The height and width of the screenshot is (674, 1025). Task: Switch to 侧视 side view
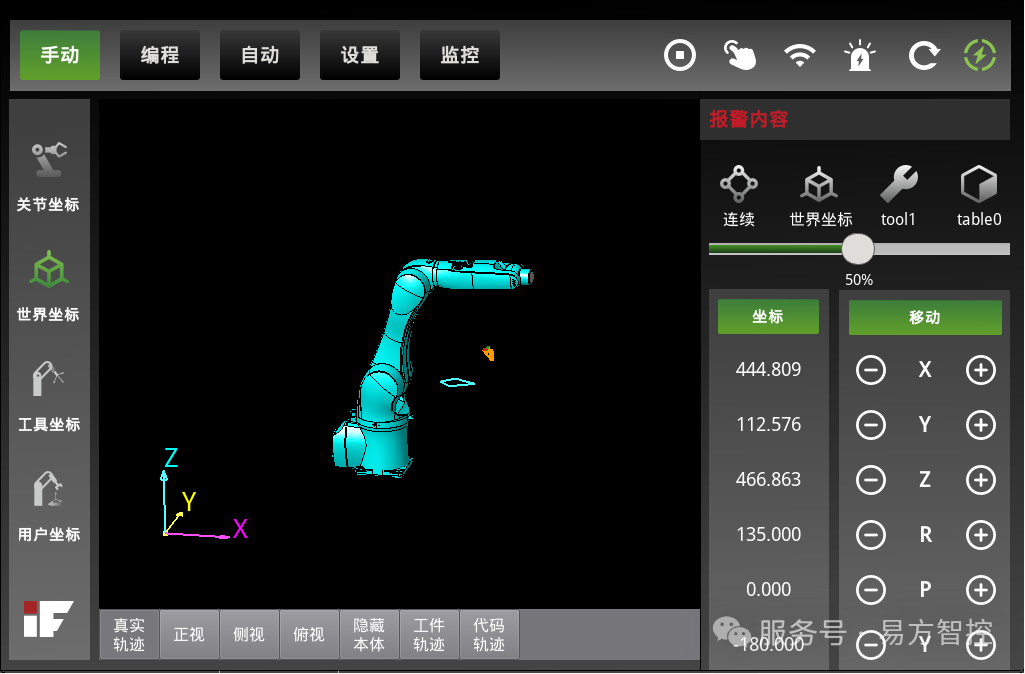point(249,635)
